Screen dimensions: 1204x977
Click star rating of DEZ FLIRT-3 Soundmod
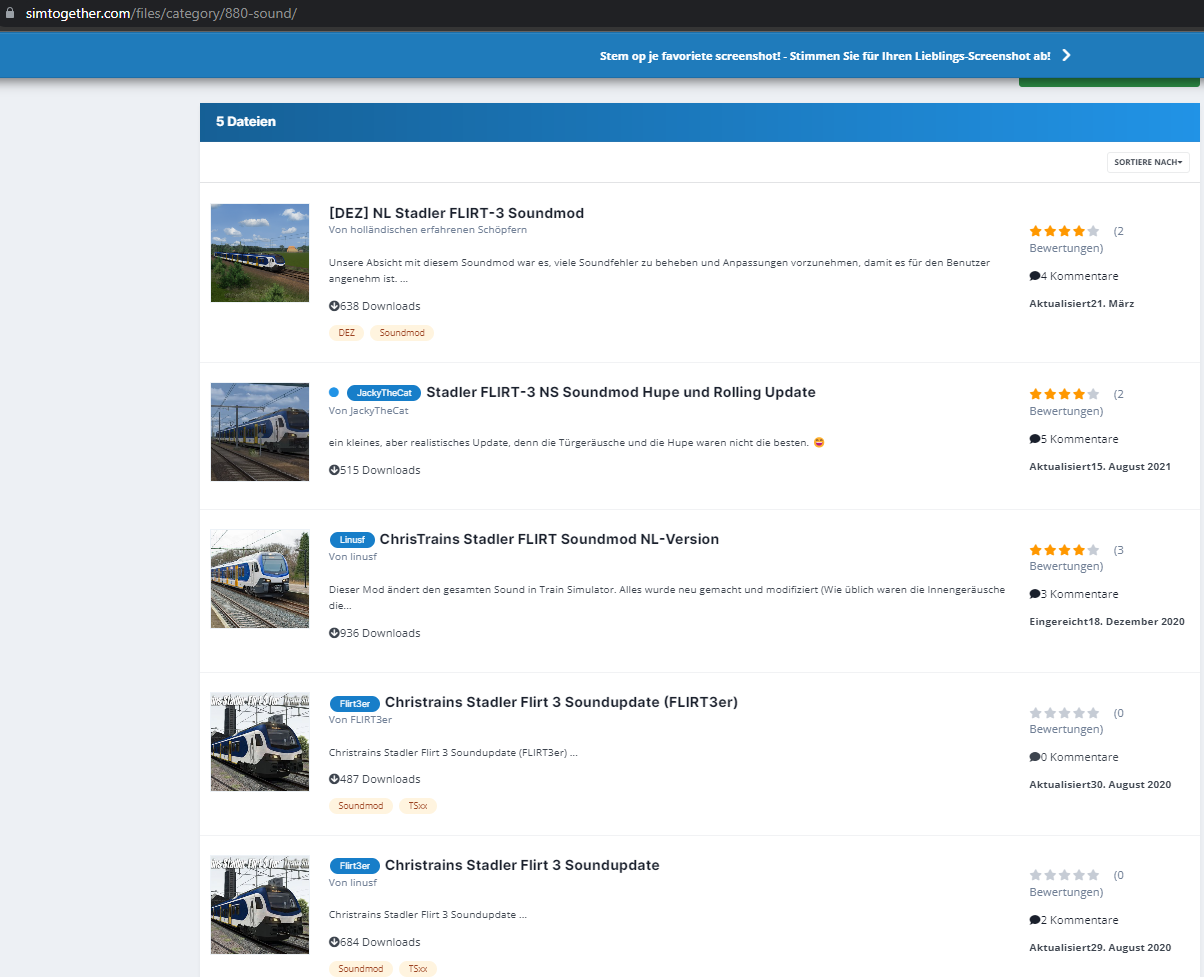pos(1064,231)
